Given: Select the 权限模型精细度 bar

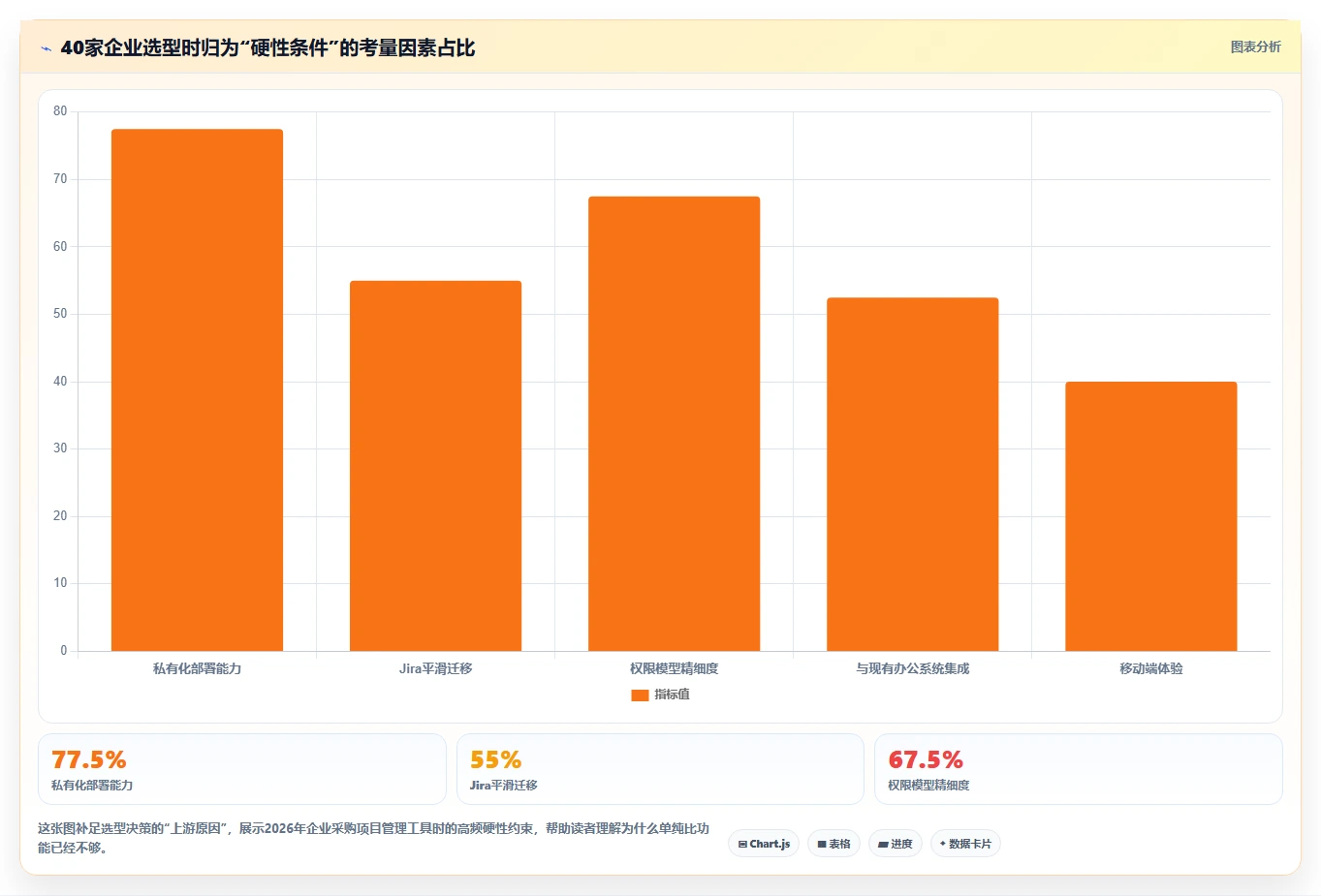Looking at the screenshot, I should (x=674, y=423).
